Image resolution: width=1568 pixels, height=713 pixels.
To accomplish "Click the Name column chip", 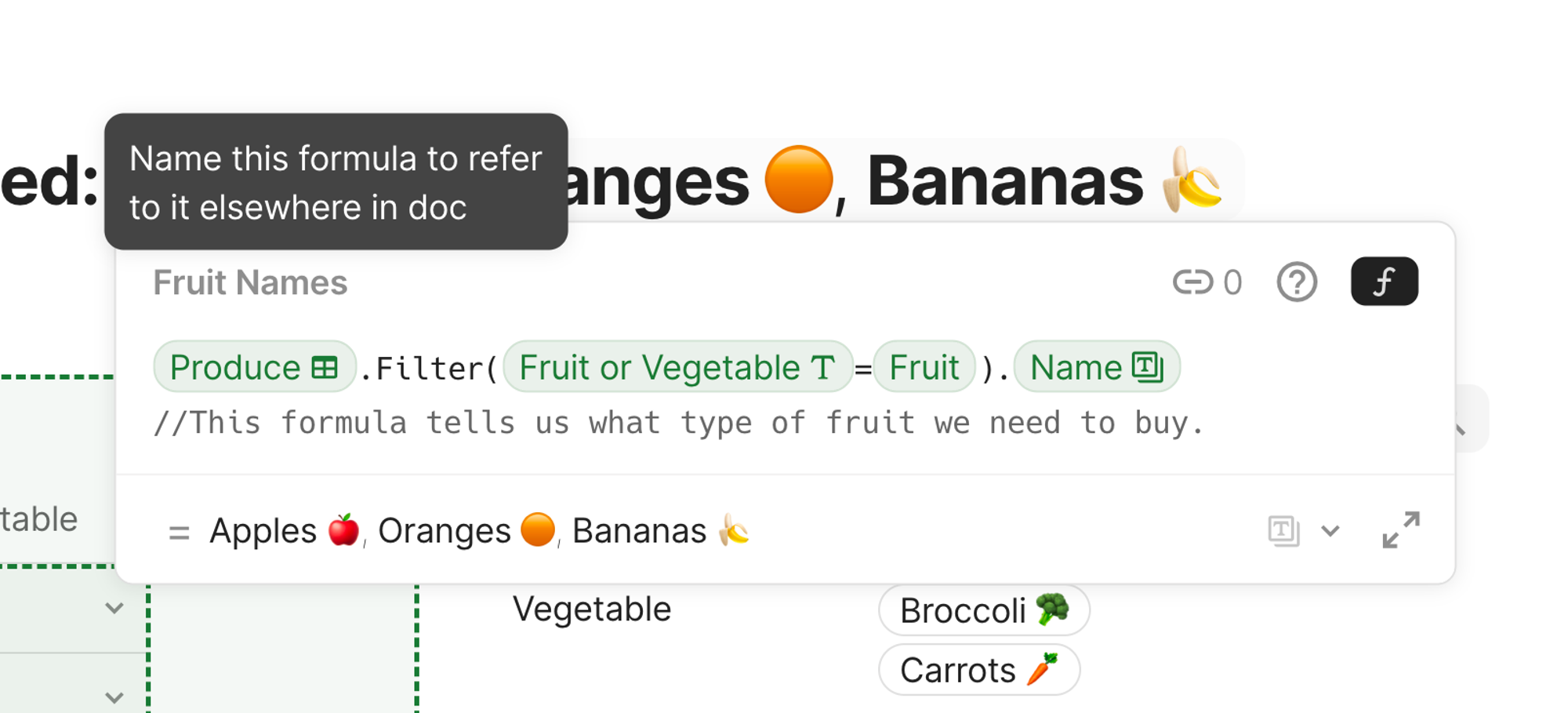I will (1097, 366).
